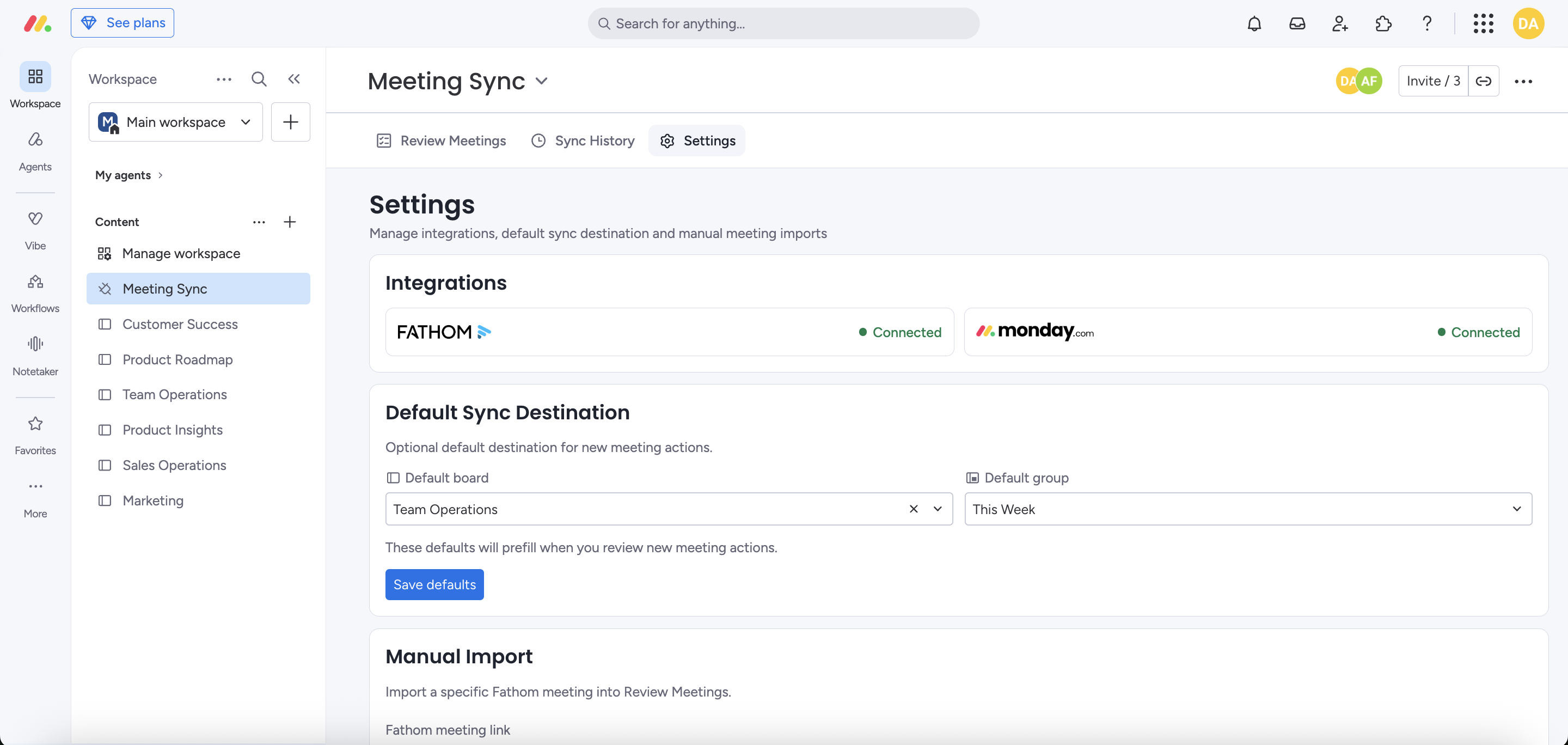Expand the Main workspace dropdown
Screen dimensions: 1568x745
(x=176, y=123)
